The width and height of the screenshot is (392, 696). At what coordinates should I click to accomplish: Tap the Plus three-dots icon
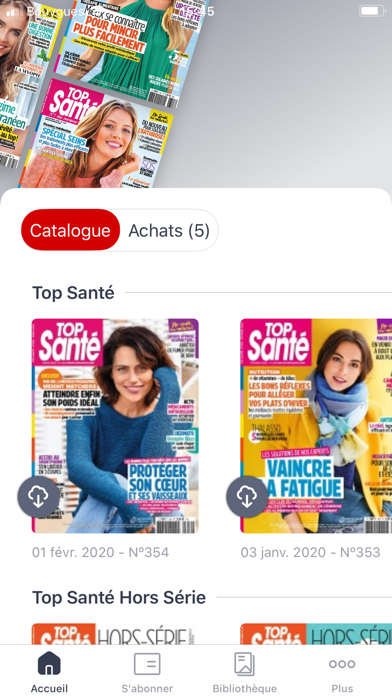coord(342,664)
